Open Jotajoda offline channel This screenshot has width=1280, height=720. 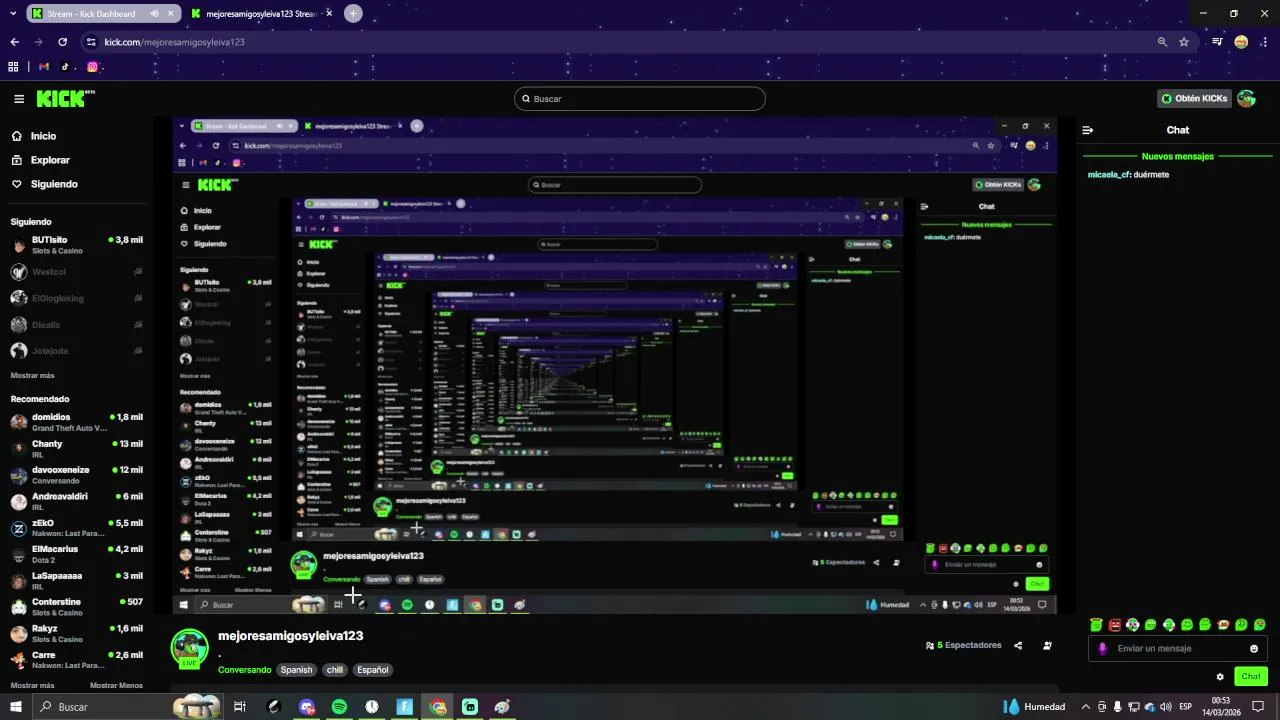coord(76,351)
